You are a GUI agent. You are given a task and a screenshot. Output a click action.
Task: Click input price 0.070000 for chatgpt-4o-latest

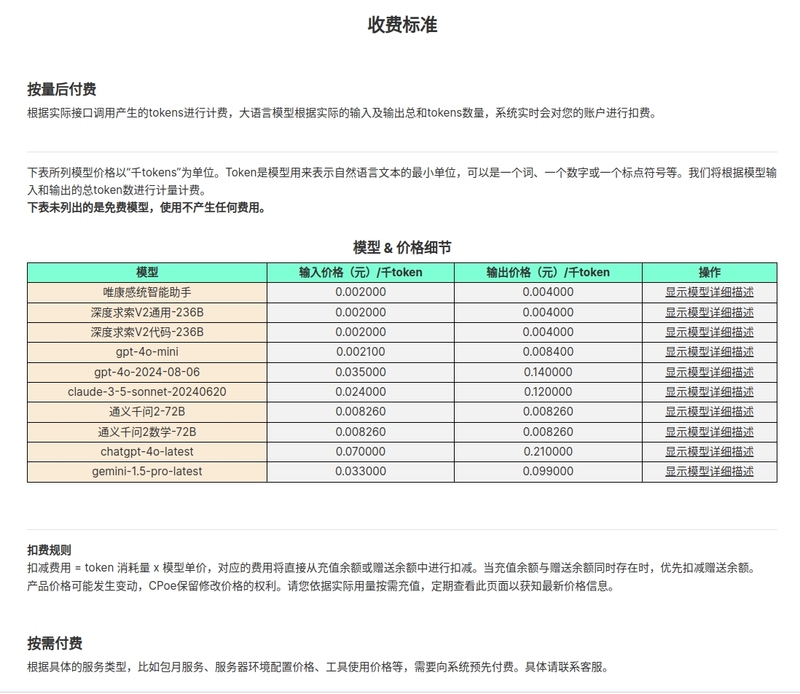[x=361, y=452]
